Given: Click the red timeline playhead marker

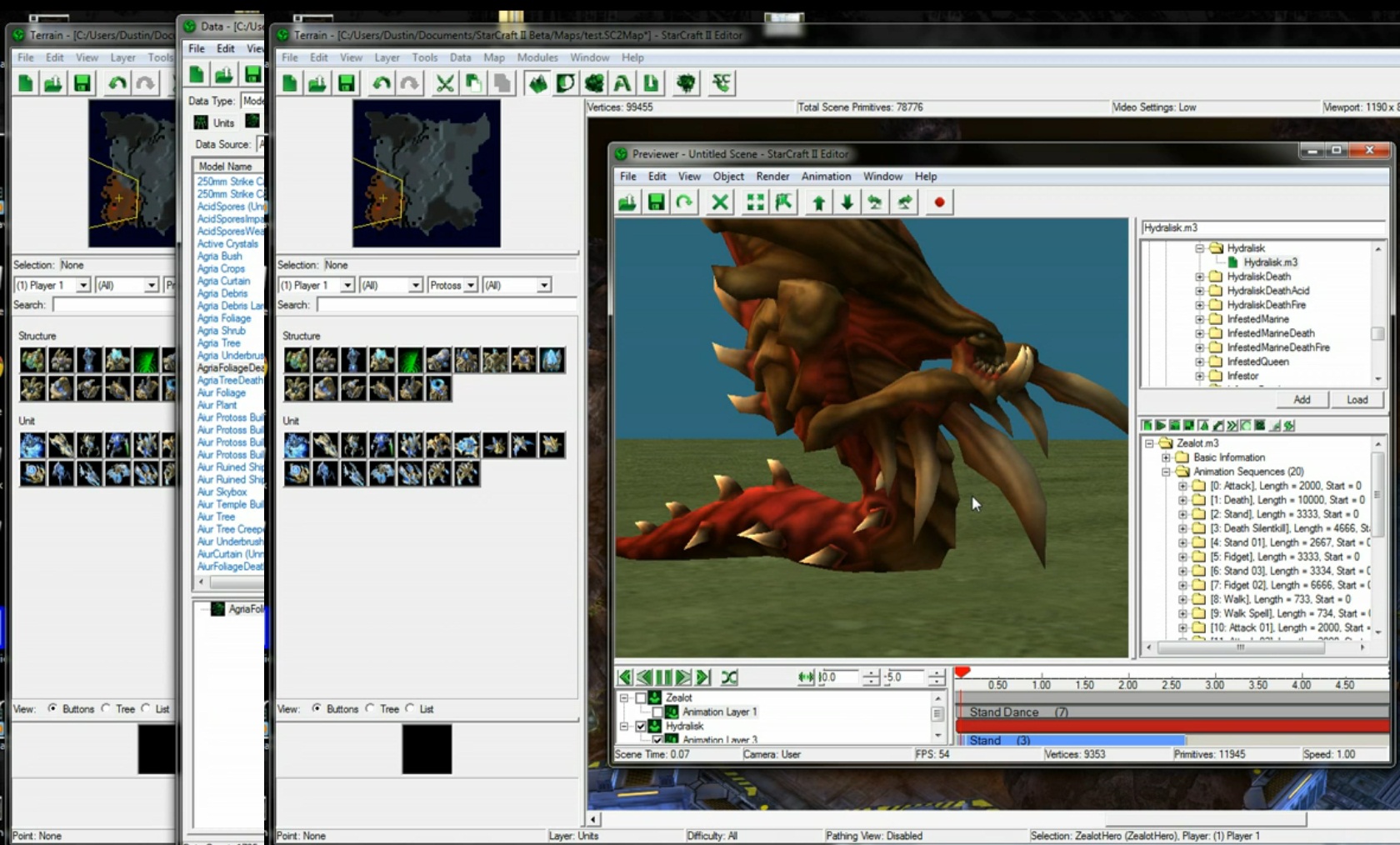Looking at the screenshot, I should (x=962, y=672).
